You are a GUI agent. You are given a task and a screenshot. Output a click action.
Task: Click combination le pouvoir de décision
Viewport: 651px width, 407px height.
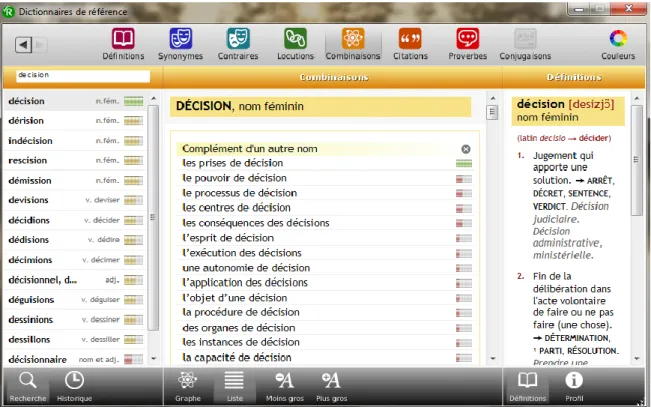pyautogui.click(x=234, y=178)
